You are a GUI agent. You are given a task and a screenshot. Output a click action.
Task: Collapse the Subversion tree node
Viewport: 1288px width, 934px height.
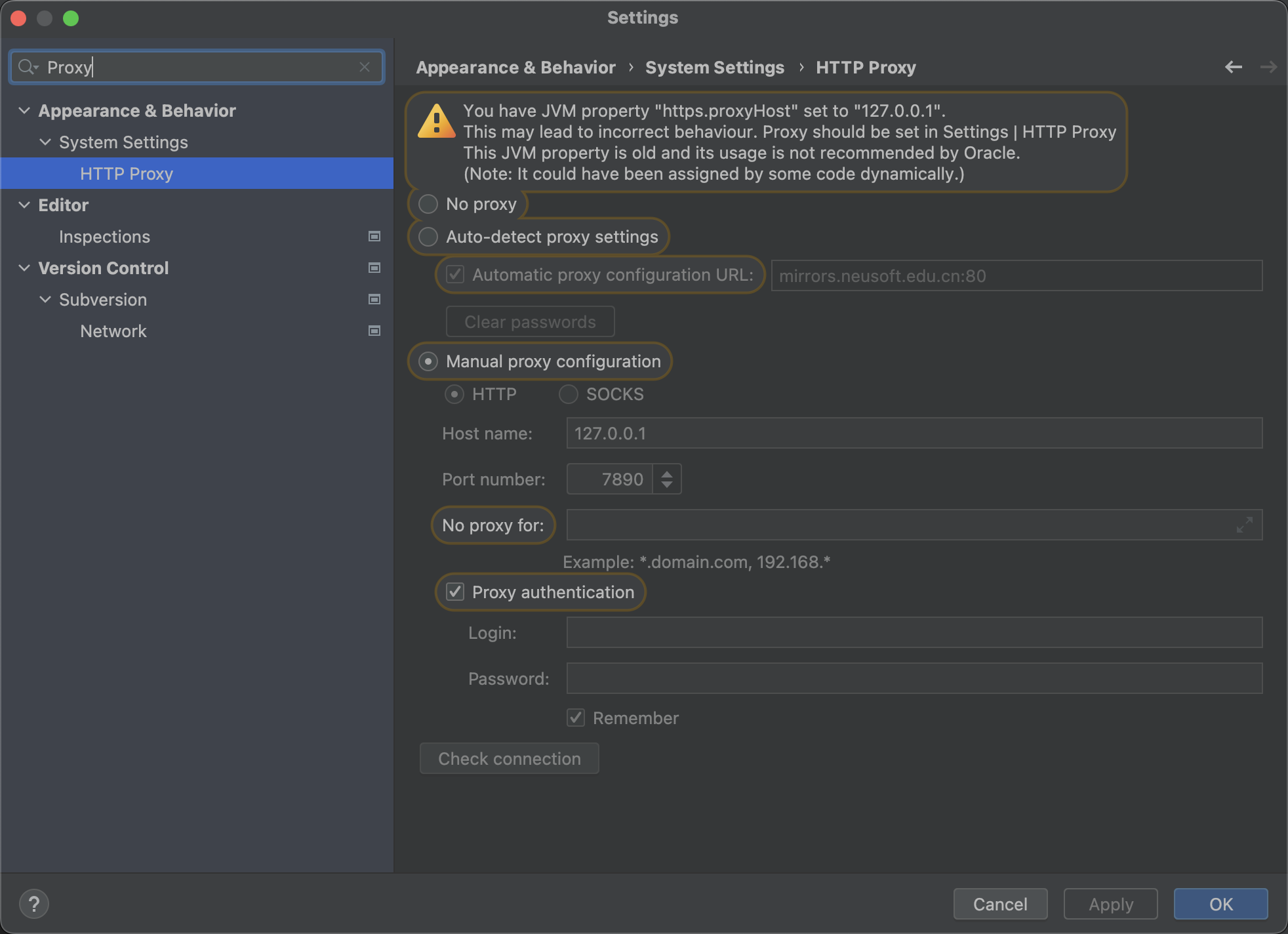45,299
